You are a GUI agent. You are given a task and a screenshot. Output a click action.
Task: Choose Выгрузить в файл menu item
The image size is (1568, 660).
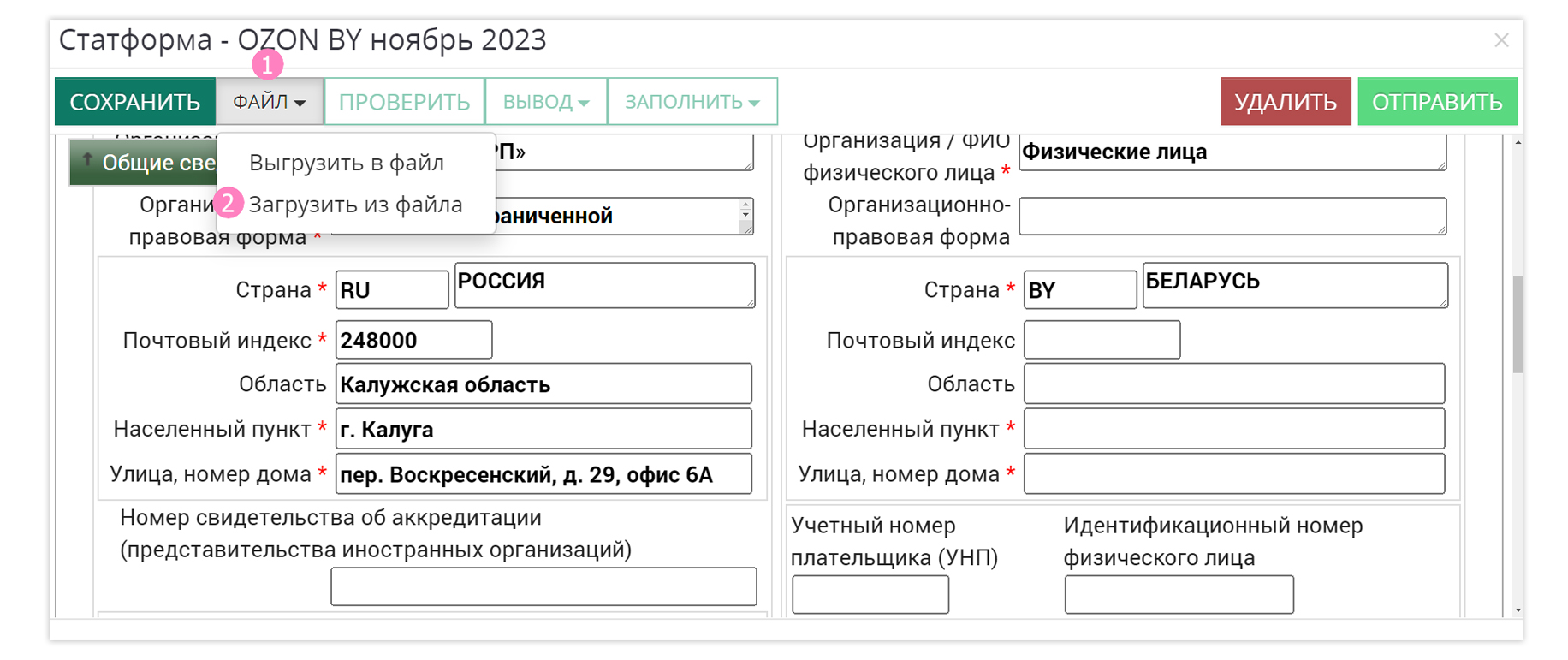tap(346, 163)
